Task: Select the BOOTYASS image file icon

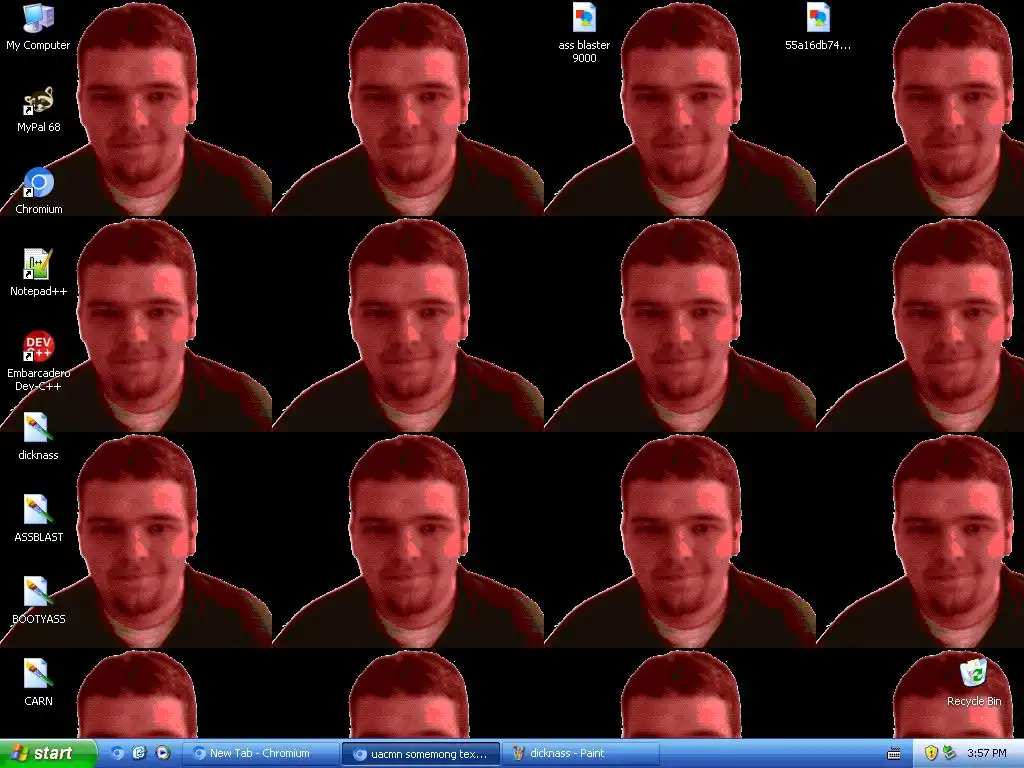Action: tap(38, 601)
